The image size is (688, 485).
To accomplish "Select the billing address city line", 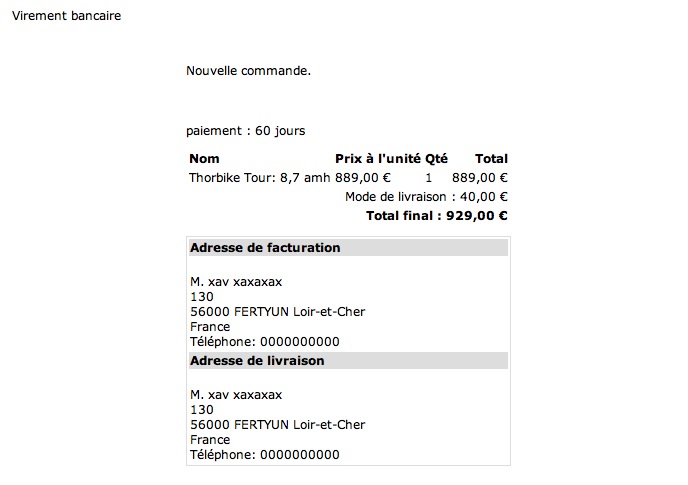I will [x=277, y=312].
